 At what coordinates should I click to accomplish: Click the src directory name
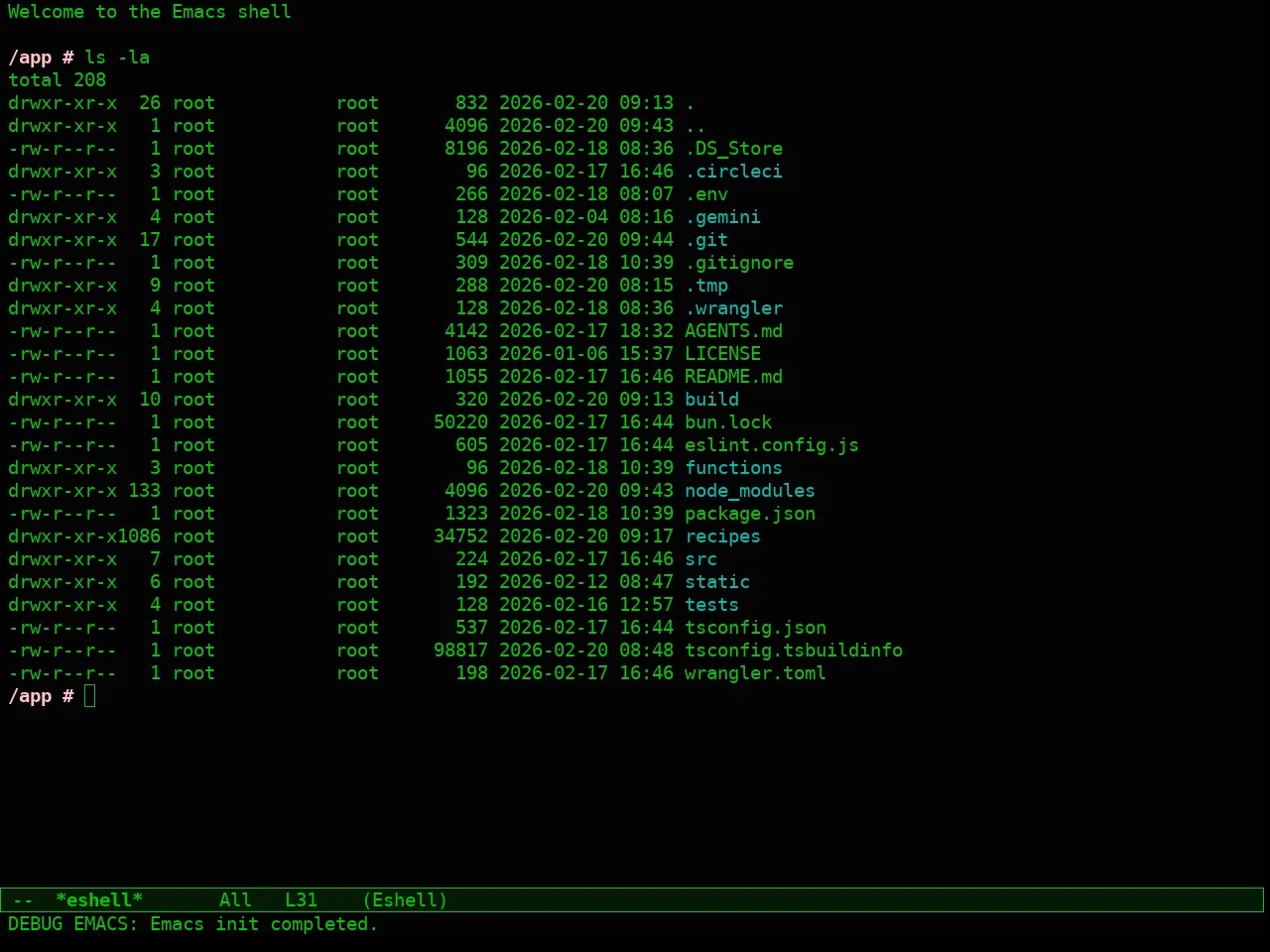[x=700, y=559]
